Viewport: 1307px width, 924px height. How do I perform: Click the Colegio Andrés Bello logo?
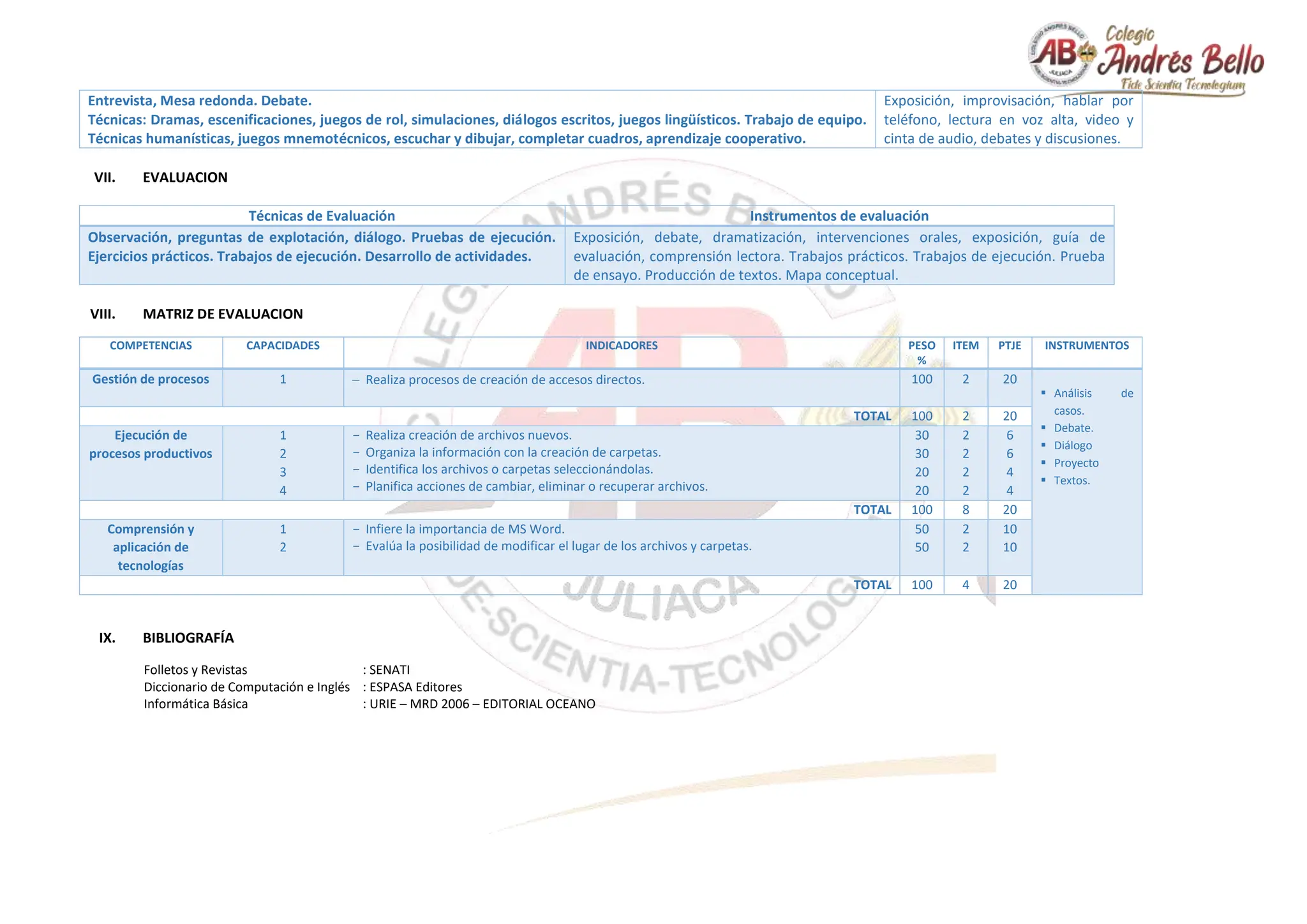click(1146, 59)
